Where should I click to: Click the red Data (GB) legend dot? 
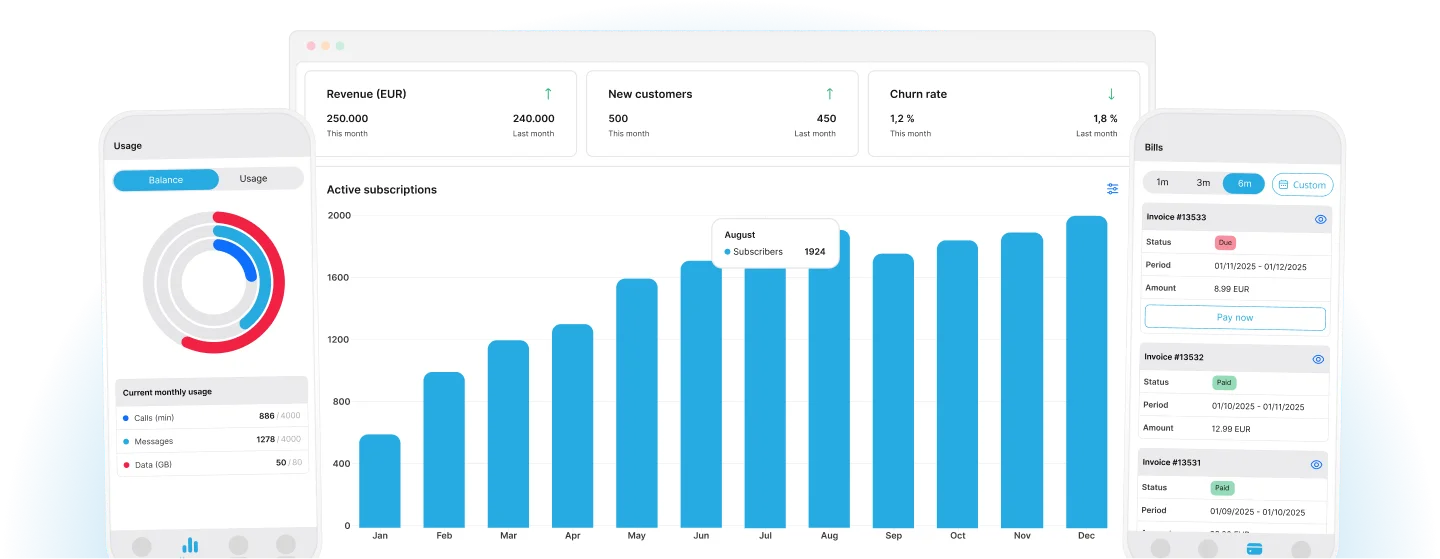[x=125, y=464]
